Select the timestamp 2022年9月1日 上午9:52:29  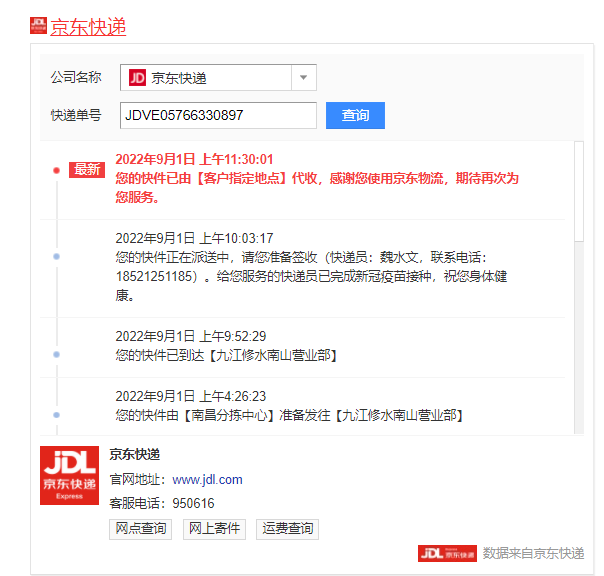click(x=191, y=336)
